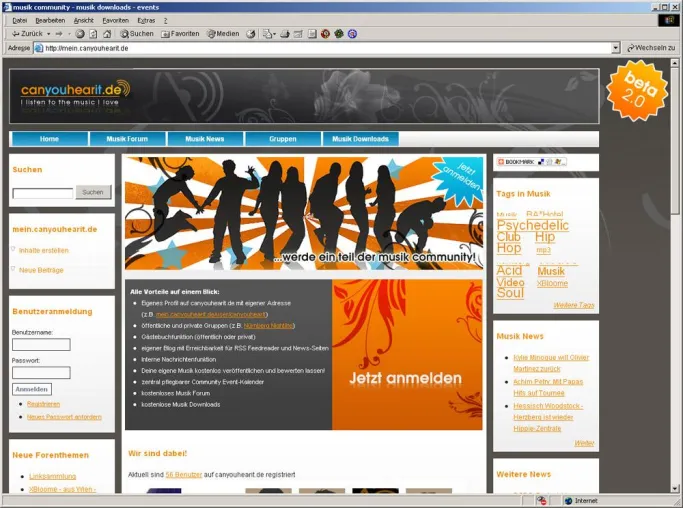Screen dimensions: 683x508
Task: Open the 56 Benutzer link
Action: pos(183,474)
